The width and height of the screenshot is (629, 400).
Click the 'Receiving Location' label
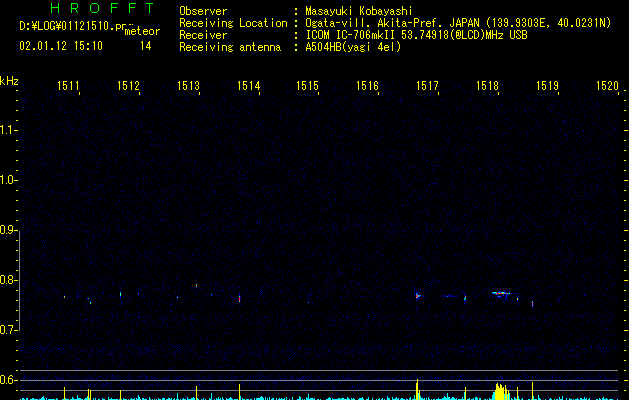tap(233, 23)
